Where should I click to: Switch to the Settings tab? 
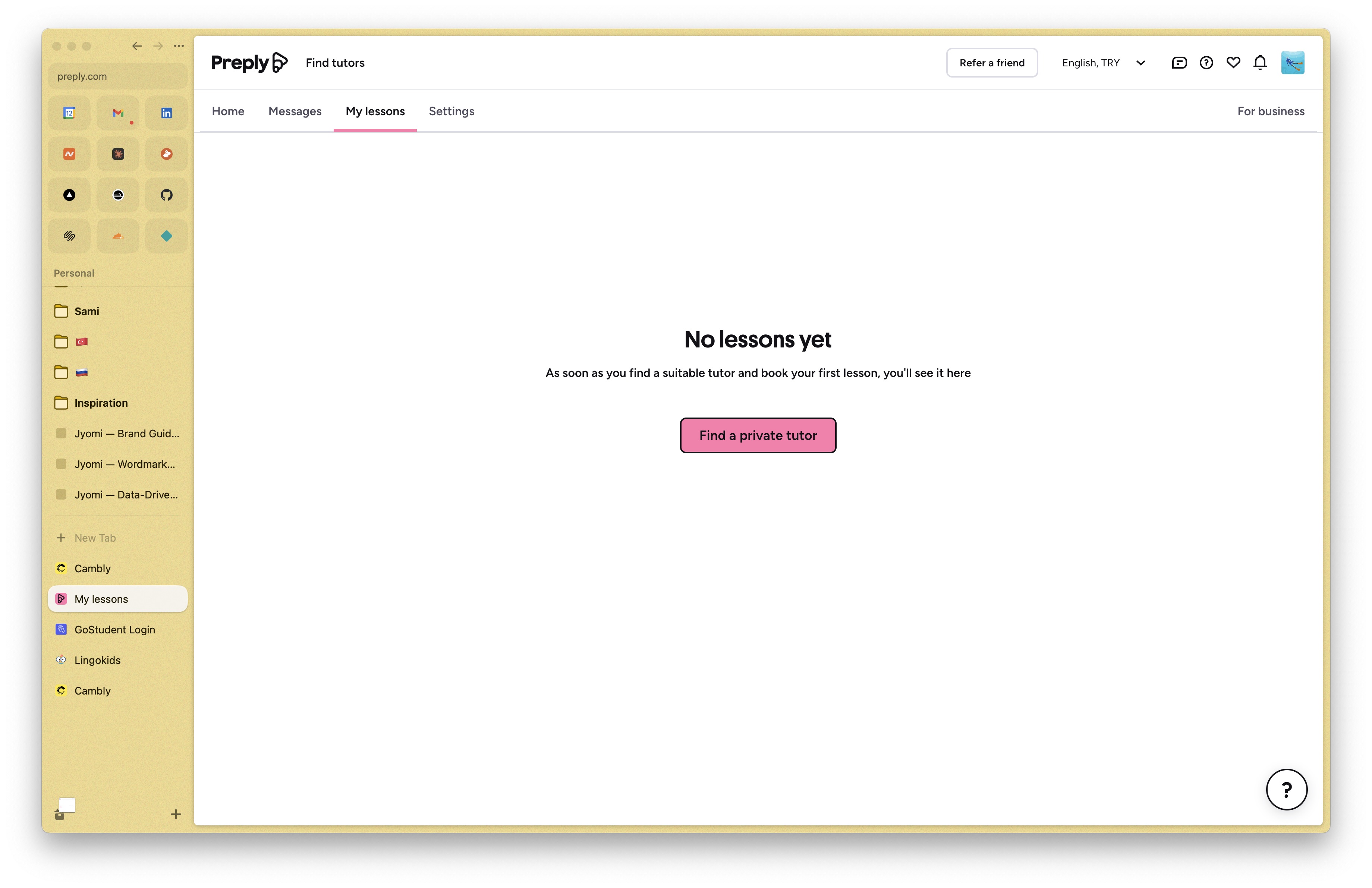click(451, 111)
